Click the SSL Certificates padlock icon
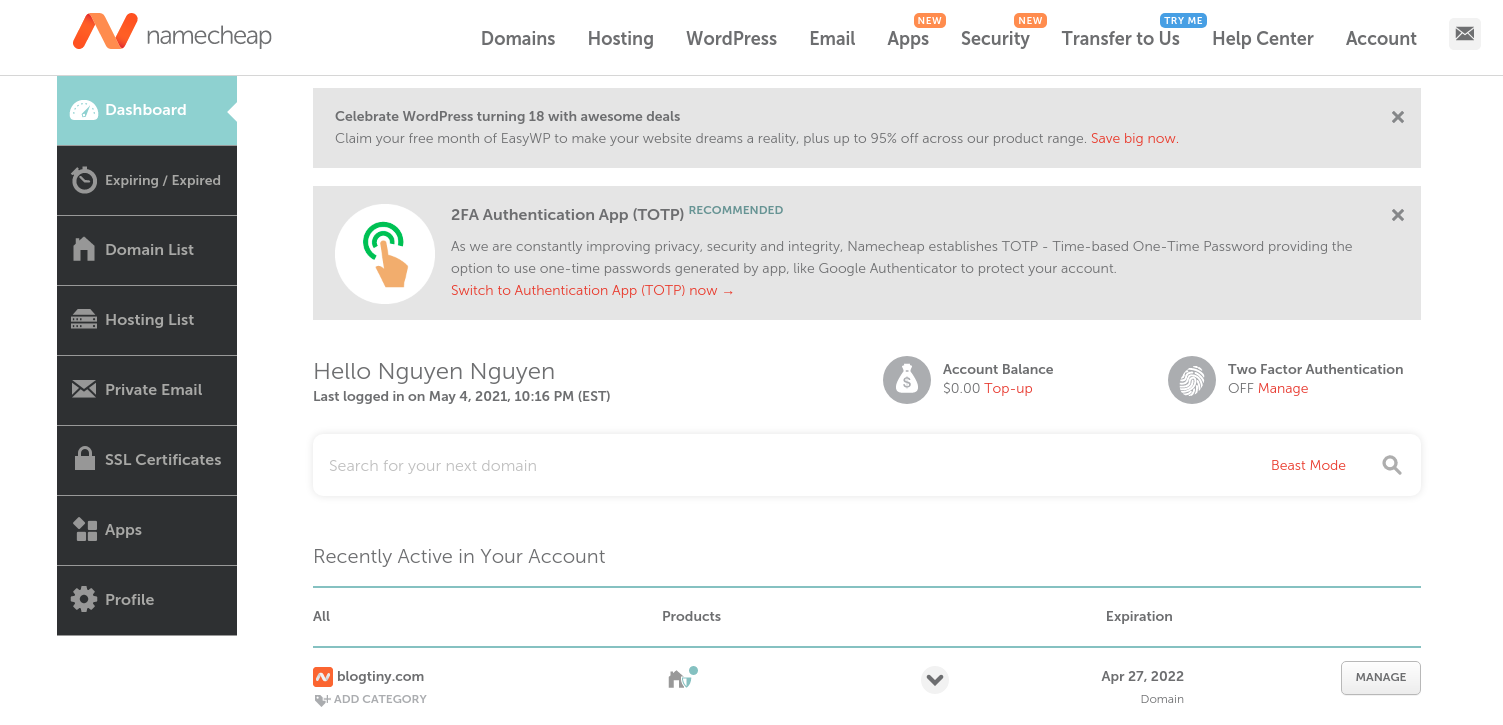 click(x=85, y=458)
